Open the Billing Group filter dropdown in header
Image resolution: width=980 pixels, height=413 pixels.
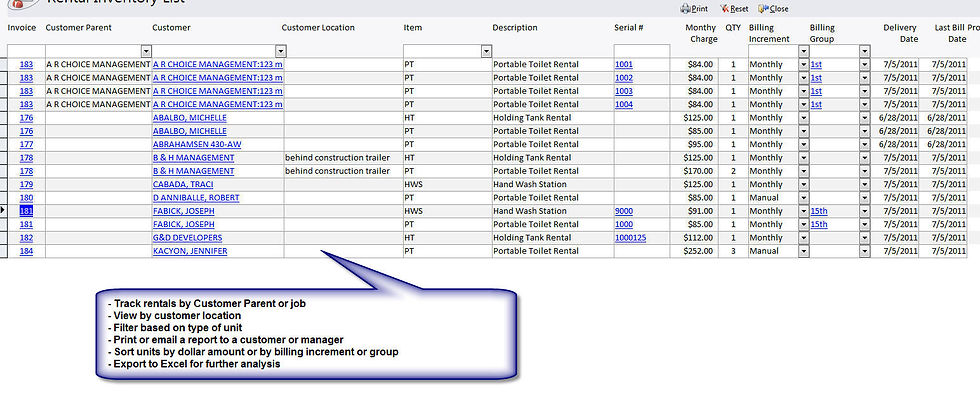coord(865,51)
